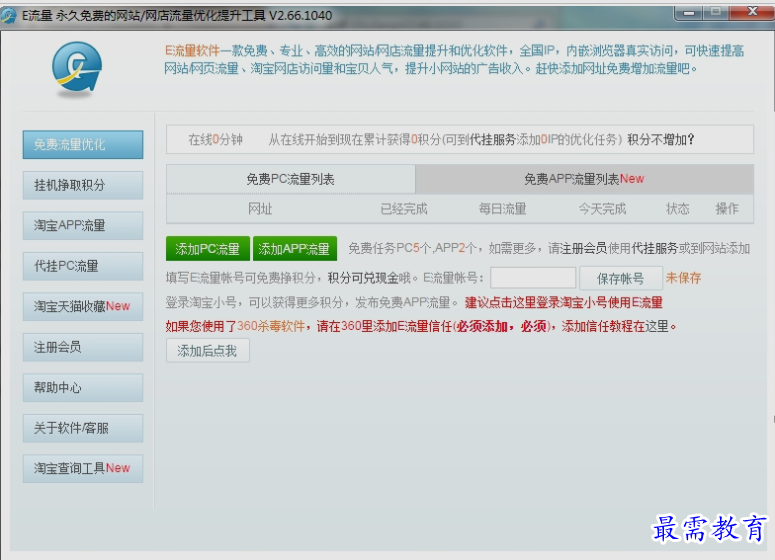Click 状态 column header
The height and width of the screenshot is (560, 775).
(x=678, y=209)
